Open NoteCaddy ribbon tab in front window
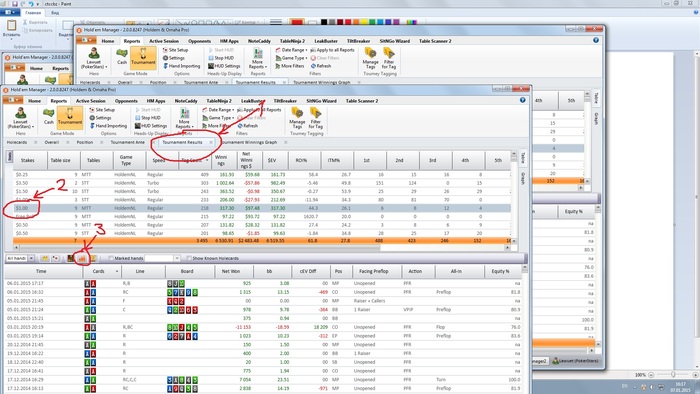700x394 pixels. (x=186, y=101)
